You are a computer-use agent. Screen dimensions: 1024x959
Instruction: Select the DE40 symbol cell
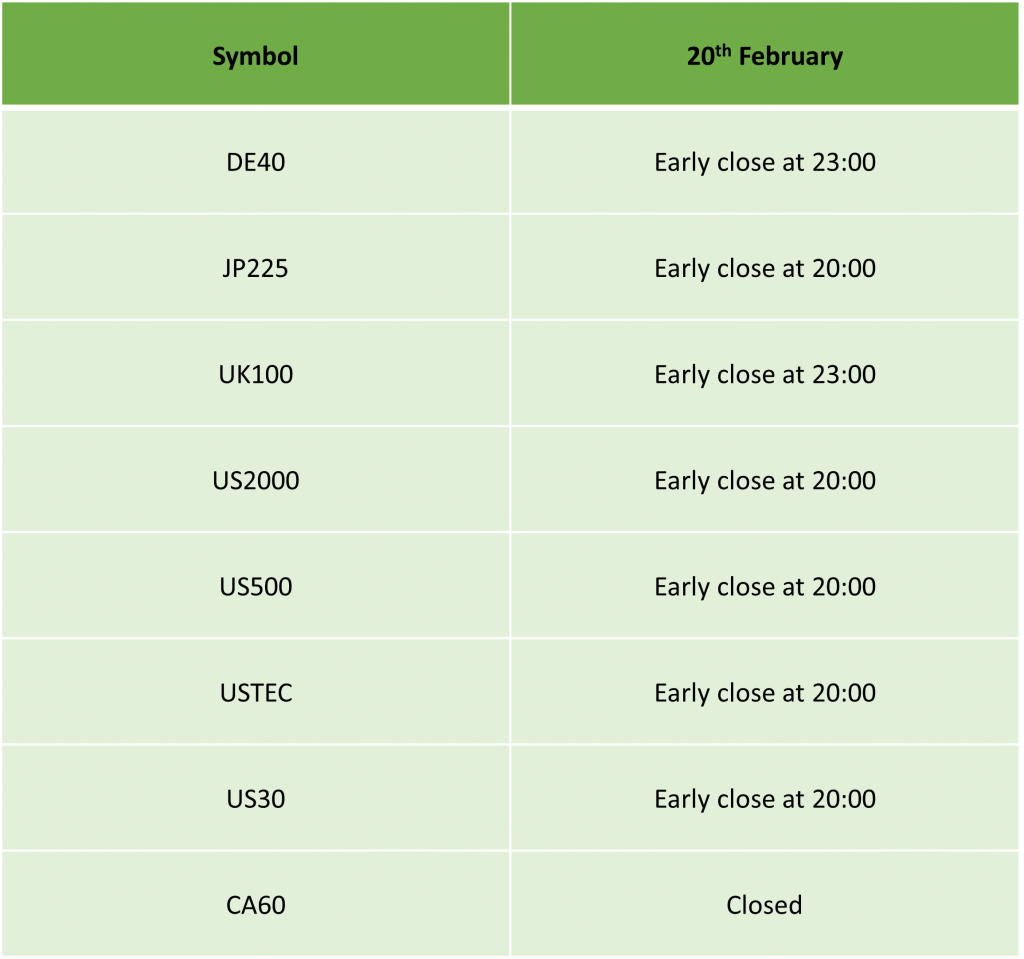255,162
